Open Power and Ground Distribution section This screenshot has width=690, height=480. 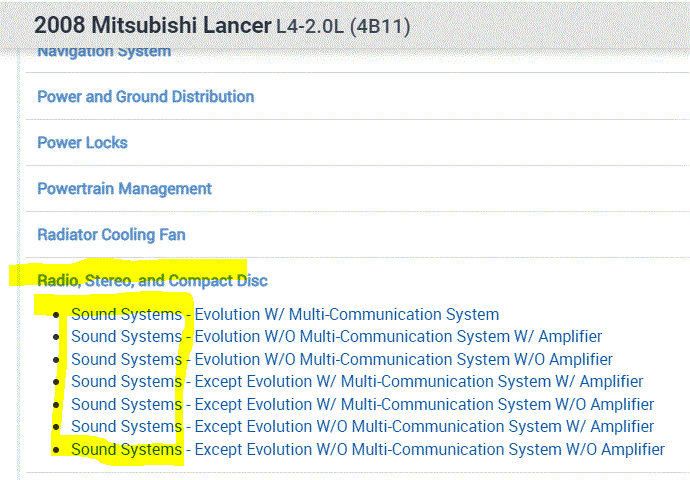tap(145, 97)
